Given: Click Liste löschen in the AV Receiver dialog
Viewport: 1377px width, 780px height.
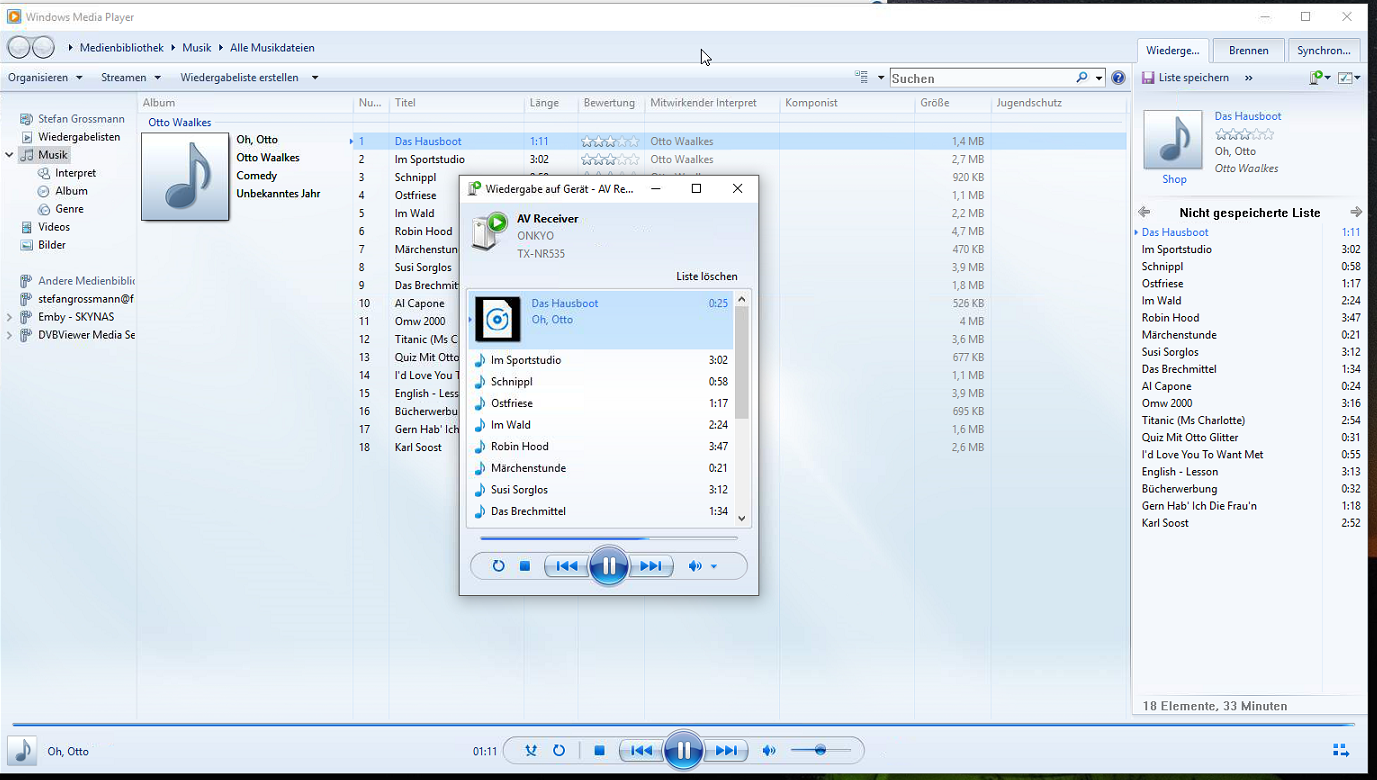Looking at the screenshot, I should pyautogui.click(x=707, y=276).
